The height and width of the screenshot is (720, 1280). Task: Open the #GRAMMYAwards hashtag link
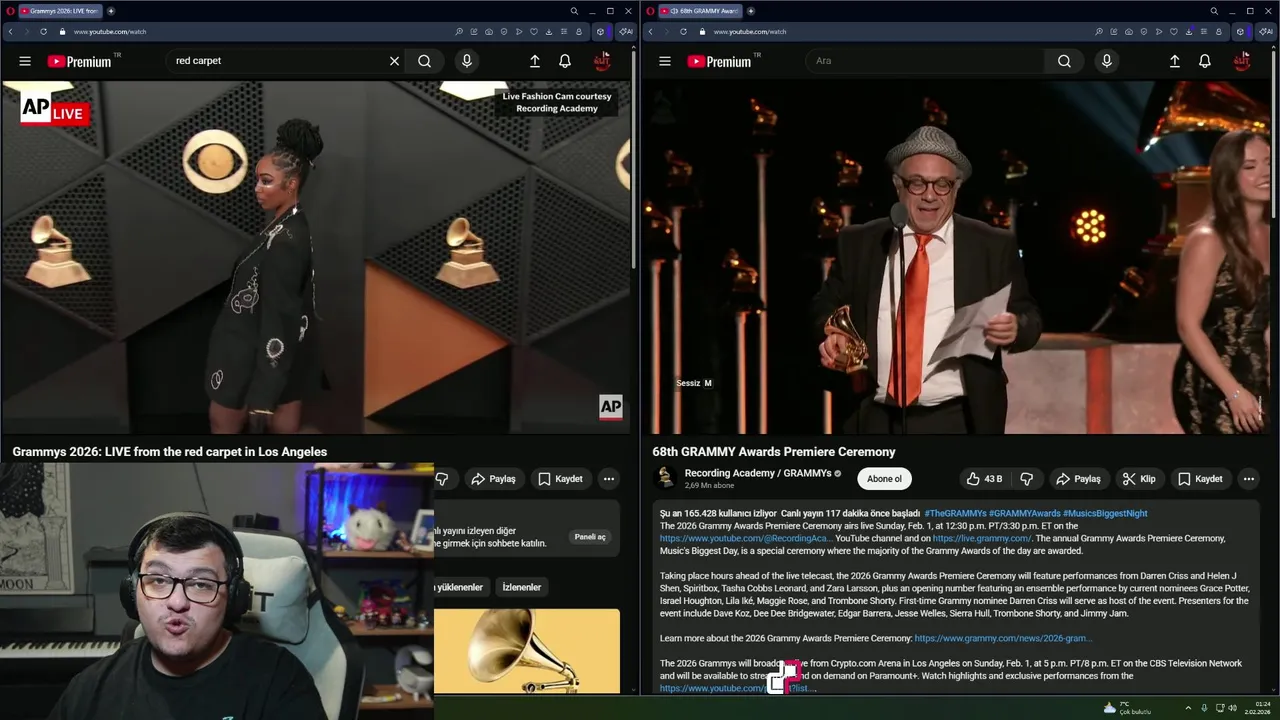coord(1024,513)
